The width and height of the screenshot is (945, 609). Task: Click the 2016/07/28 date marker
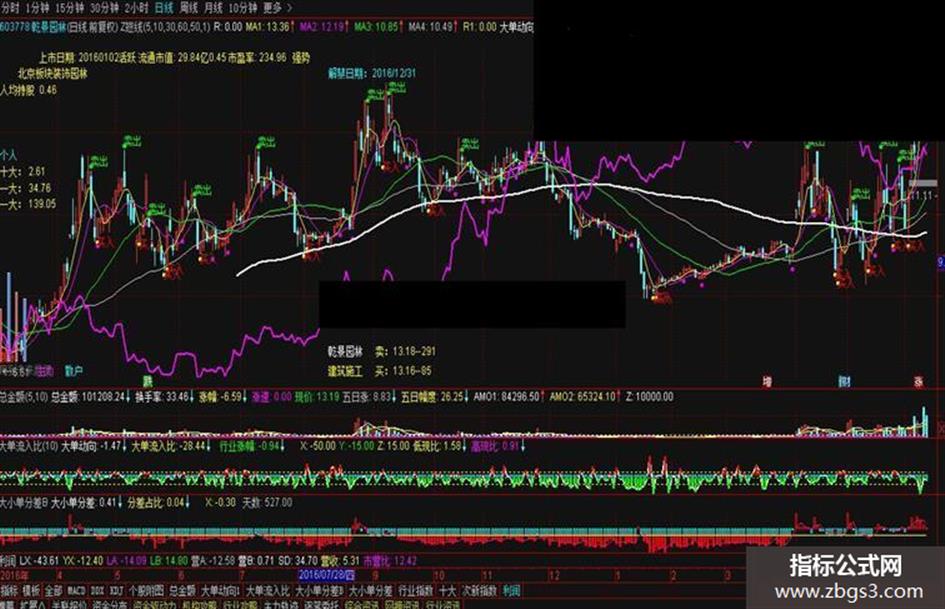[x=326, y=575]
